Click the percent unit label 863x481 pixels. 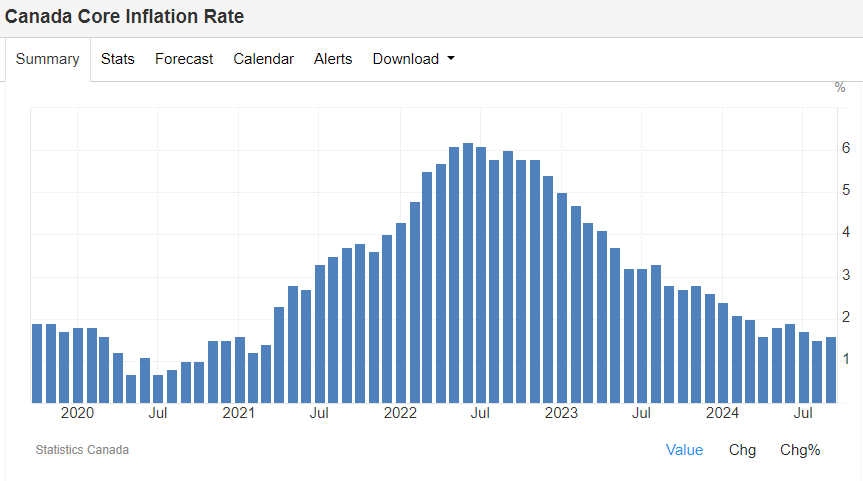tap(840, 88)
